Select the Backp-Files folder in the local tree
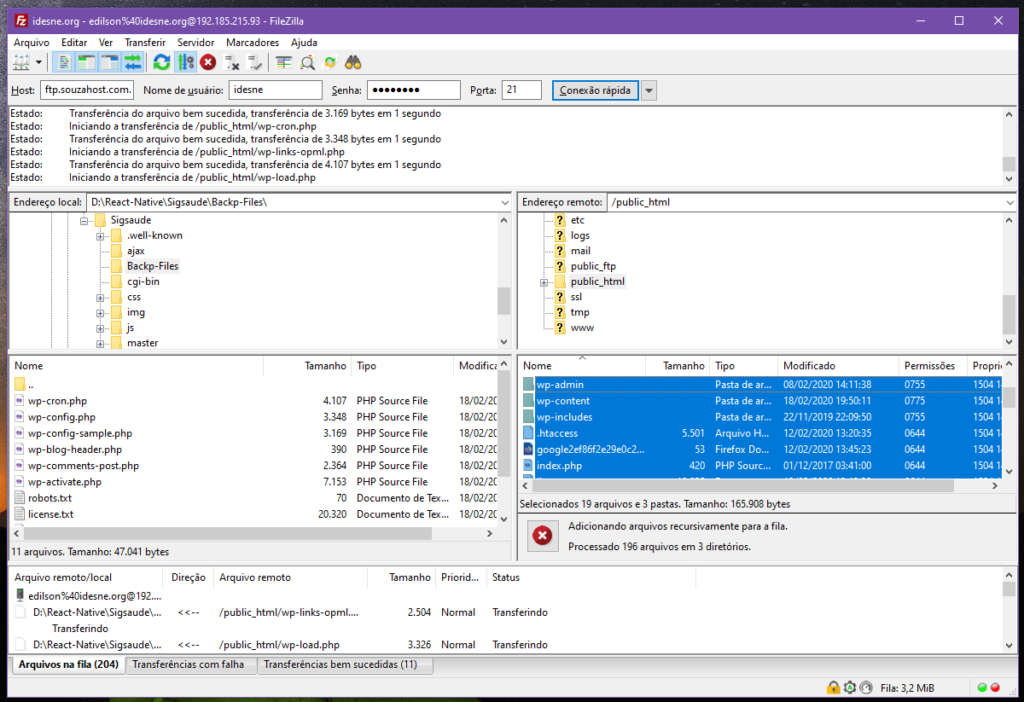The image size is (1024, 702). [152, 266]
